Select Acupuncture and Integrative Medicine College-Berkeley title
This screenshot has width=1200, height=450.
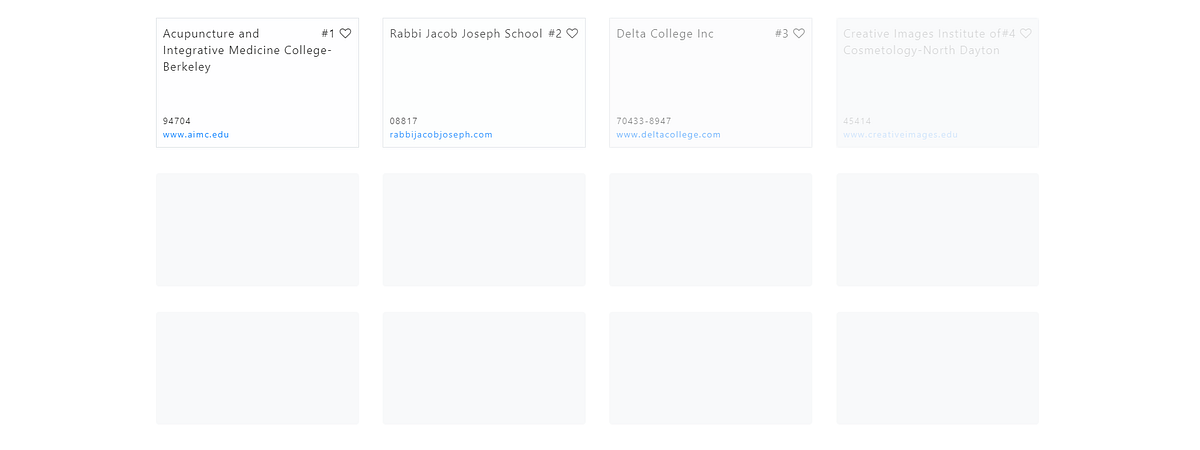tap(247, 50)
